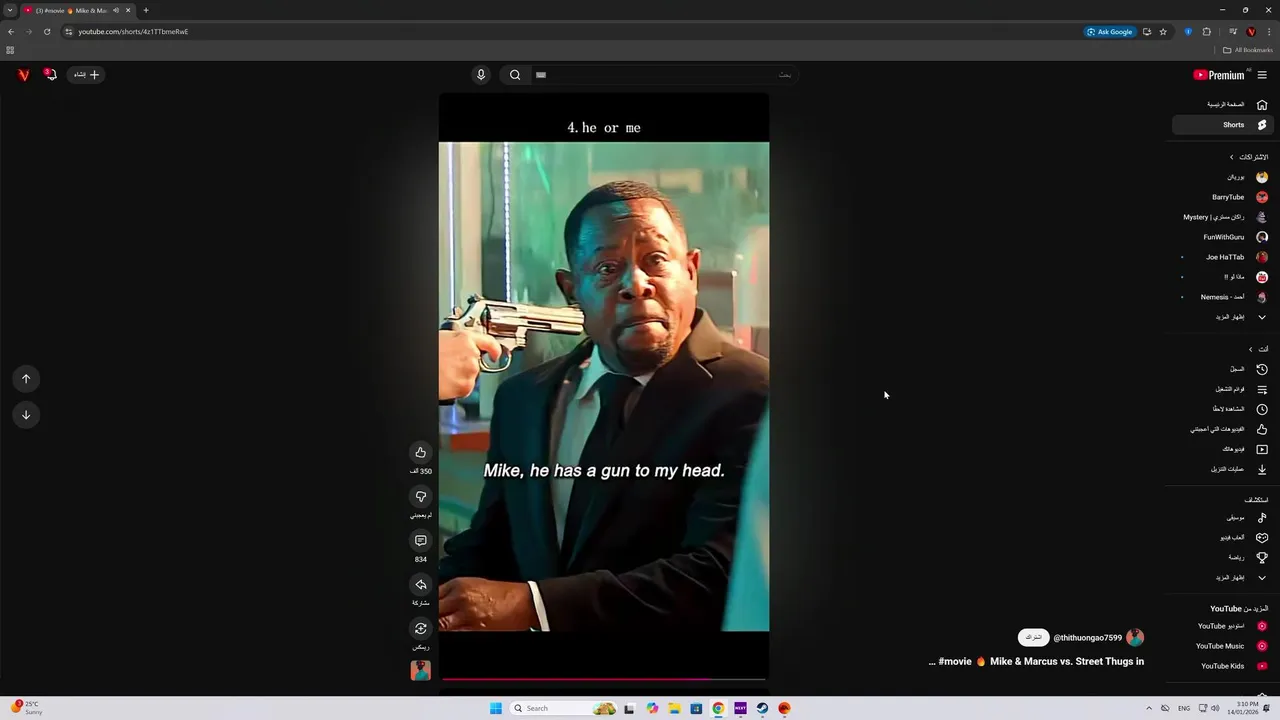Viewport: 1280px width, 720px height.
Task: Open Downloads in sidebar
Action: 1222,469
